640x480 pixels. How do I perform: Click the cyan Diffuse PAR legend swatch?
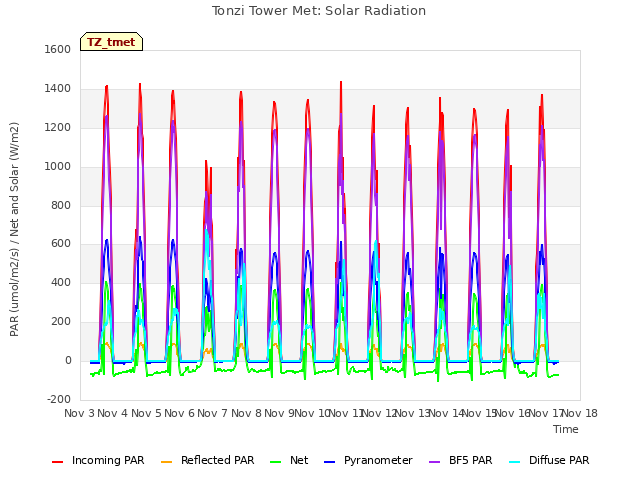pos(515,462)
